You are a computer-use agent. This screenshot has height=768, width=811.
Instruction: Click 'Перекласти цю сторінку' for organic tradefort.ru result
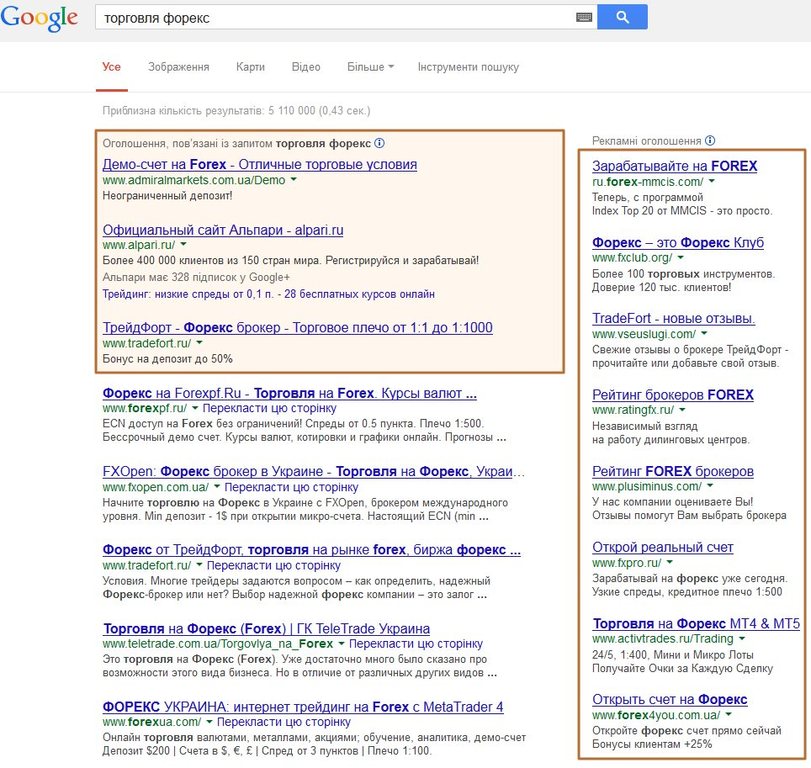click(274, 565)
